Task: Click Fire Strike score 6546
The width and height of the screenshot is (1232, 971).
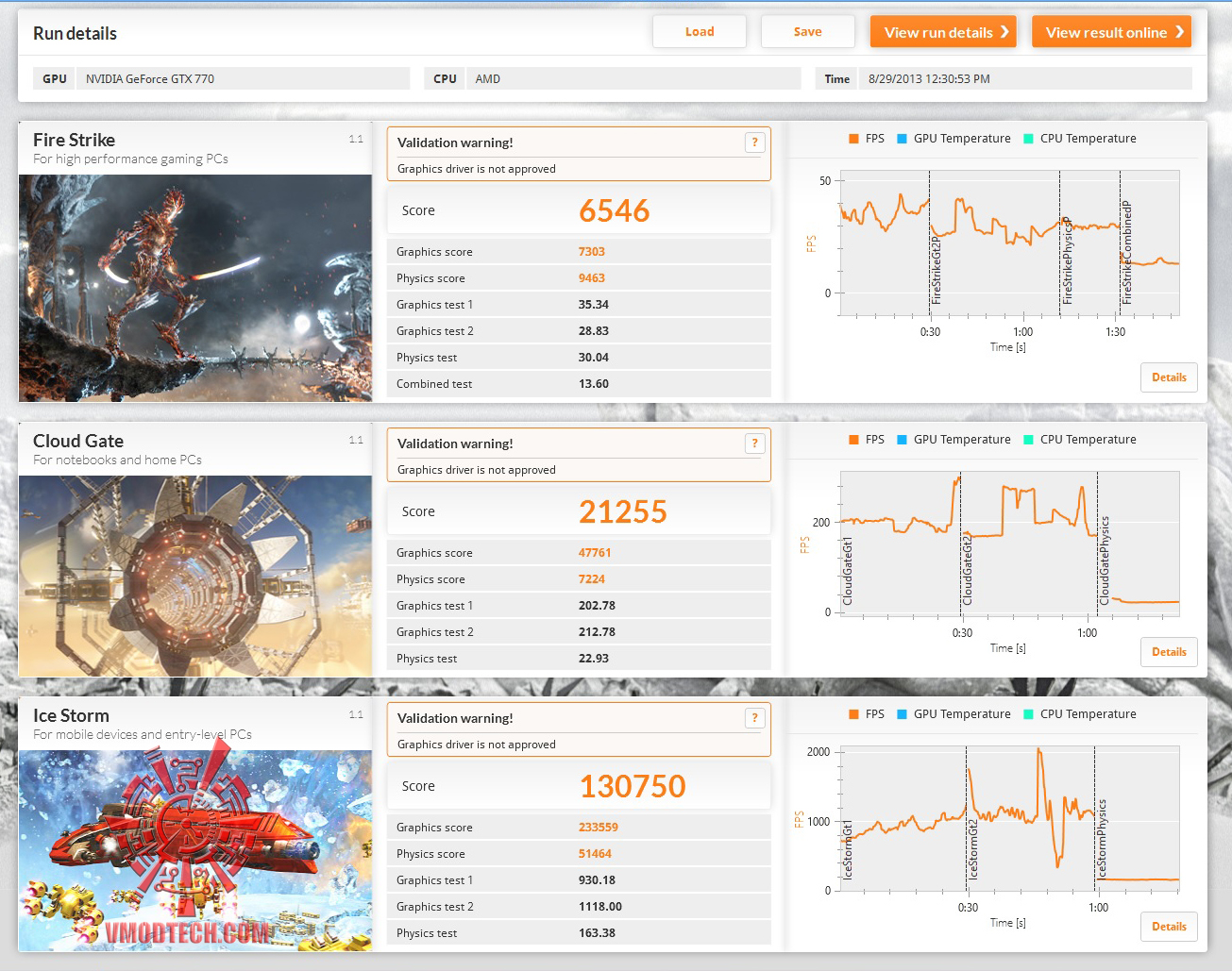Action: [x=615, y=210]
